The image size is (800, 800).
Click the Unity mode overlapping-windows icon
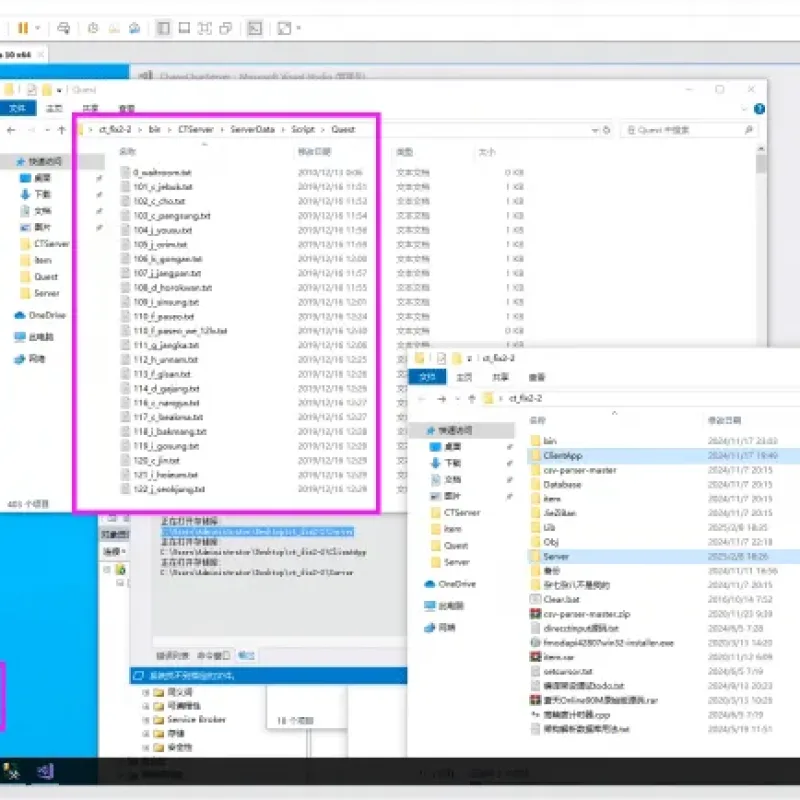coord(226,28)
